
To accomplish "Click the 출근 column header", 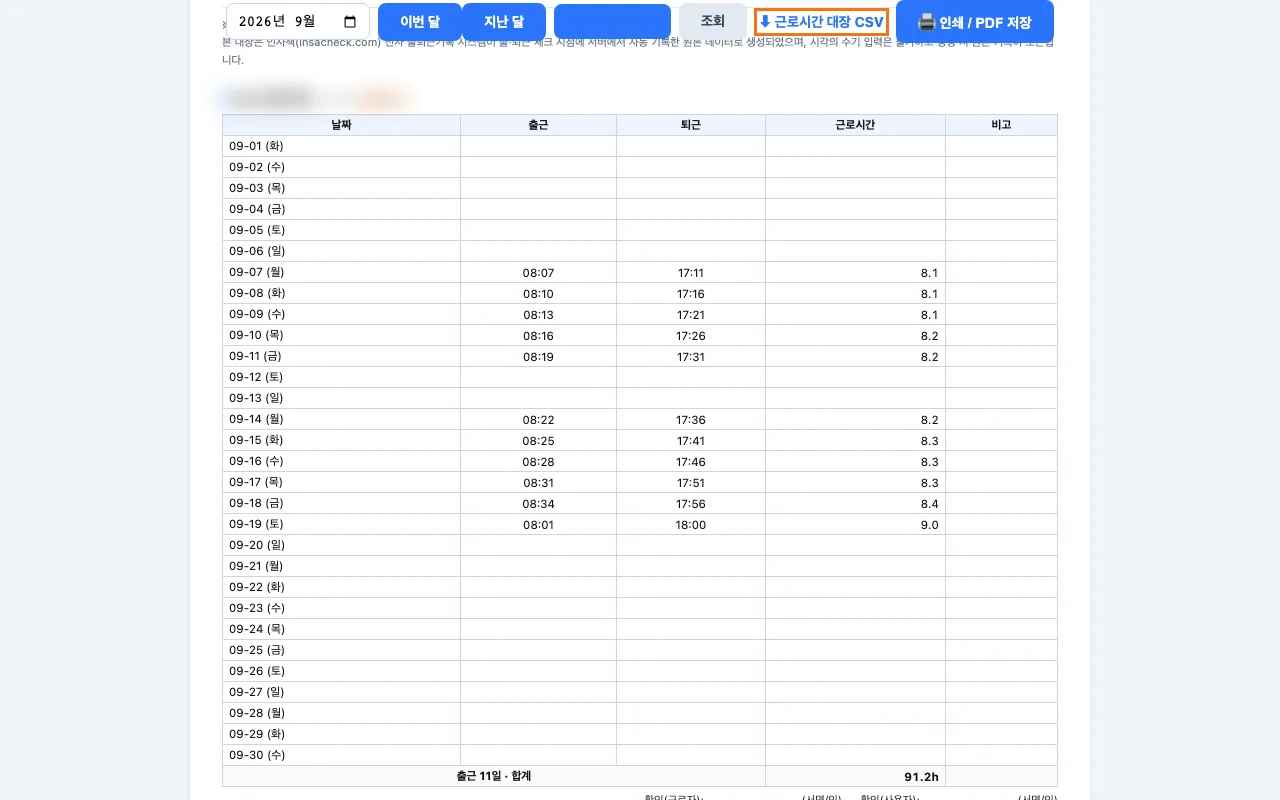I will tap(538, 125).
